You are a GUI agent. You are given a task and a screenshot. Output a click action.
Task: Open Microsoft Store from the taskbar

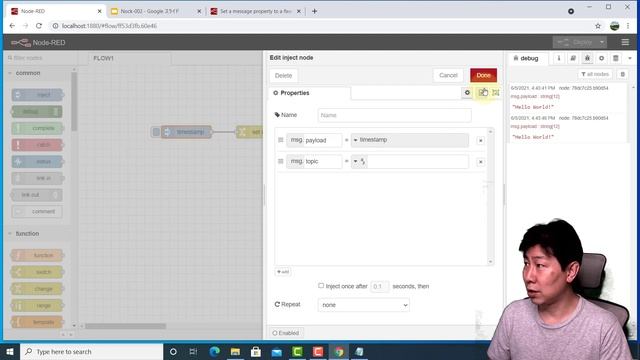click(x=256, y=351)
